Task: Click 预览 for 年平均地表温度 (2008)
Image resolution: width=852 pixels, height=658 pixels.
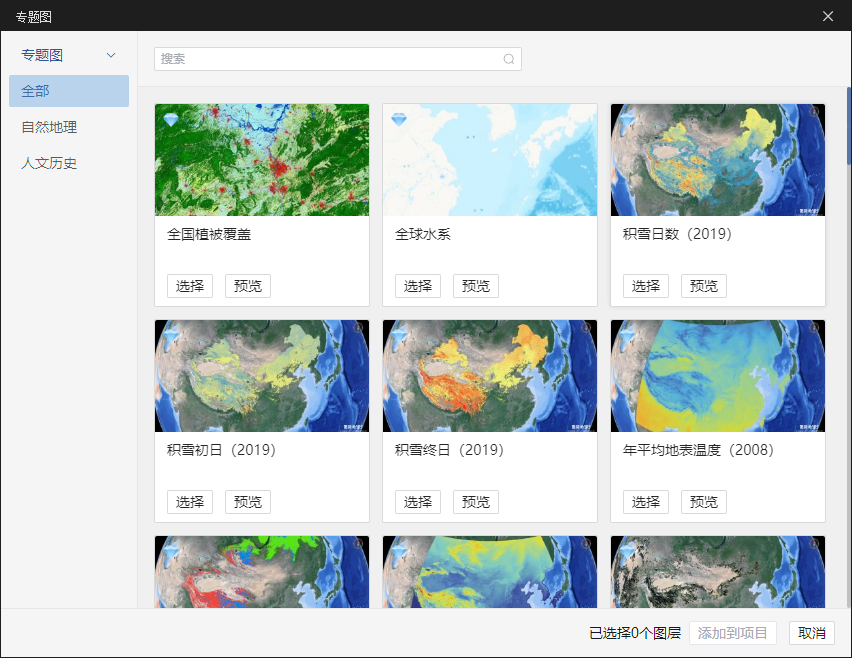Action: tap(703, 501)
